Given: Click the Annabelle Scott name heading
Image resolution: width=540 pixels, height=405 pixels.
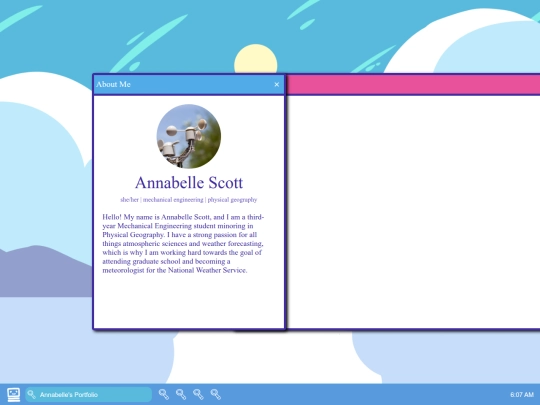Looking at the screenshot, I should tap(189, 183).
